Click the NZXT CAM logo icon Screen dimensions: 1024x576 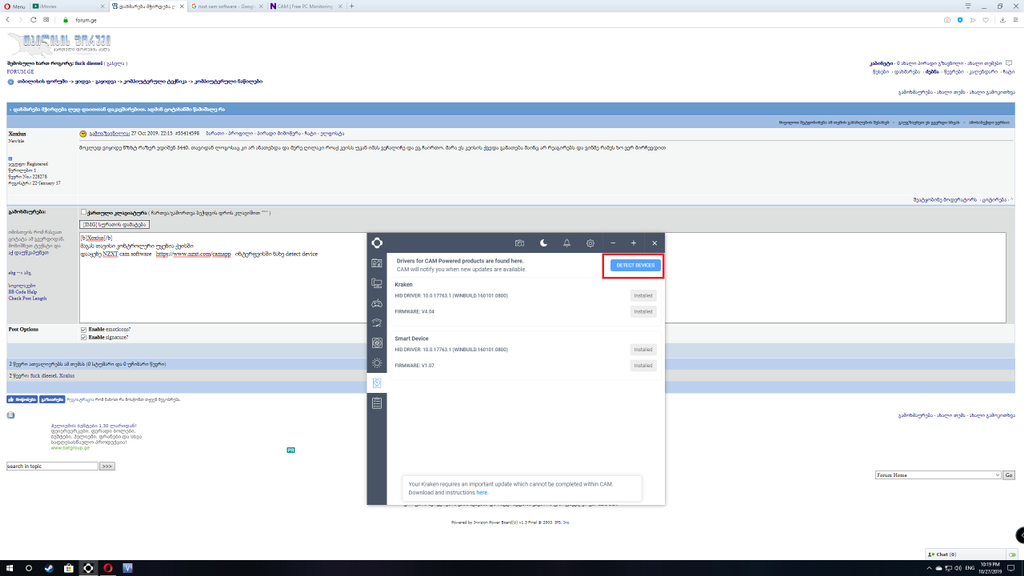377,243
